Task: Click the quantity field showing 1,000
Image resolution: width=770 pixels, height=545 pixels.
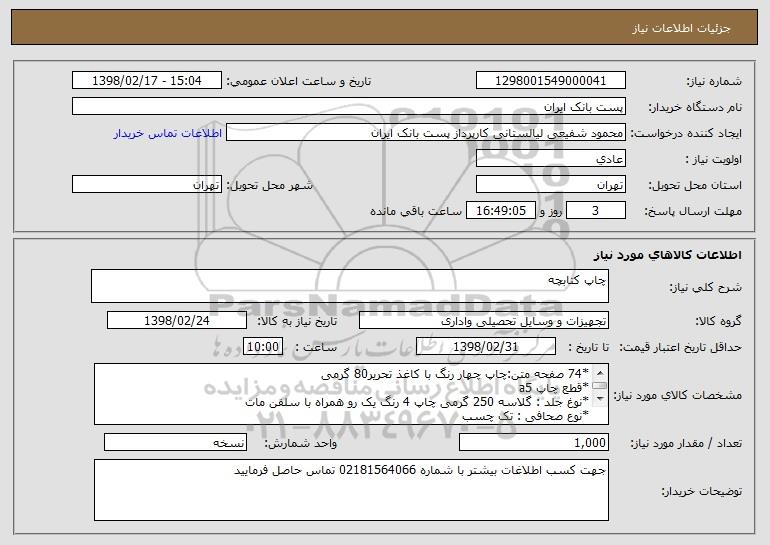Action: [x=534, y=443]
